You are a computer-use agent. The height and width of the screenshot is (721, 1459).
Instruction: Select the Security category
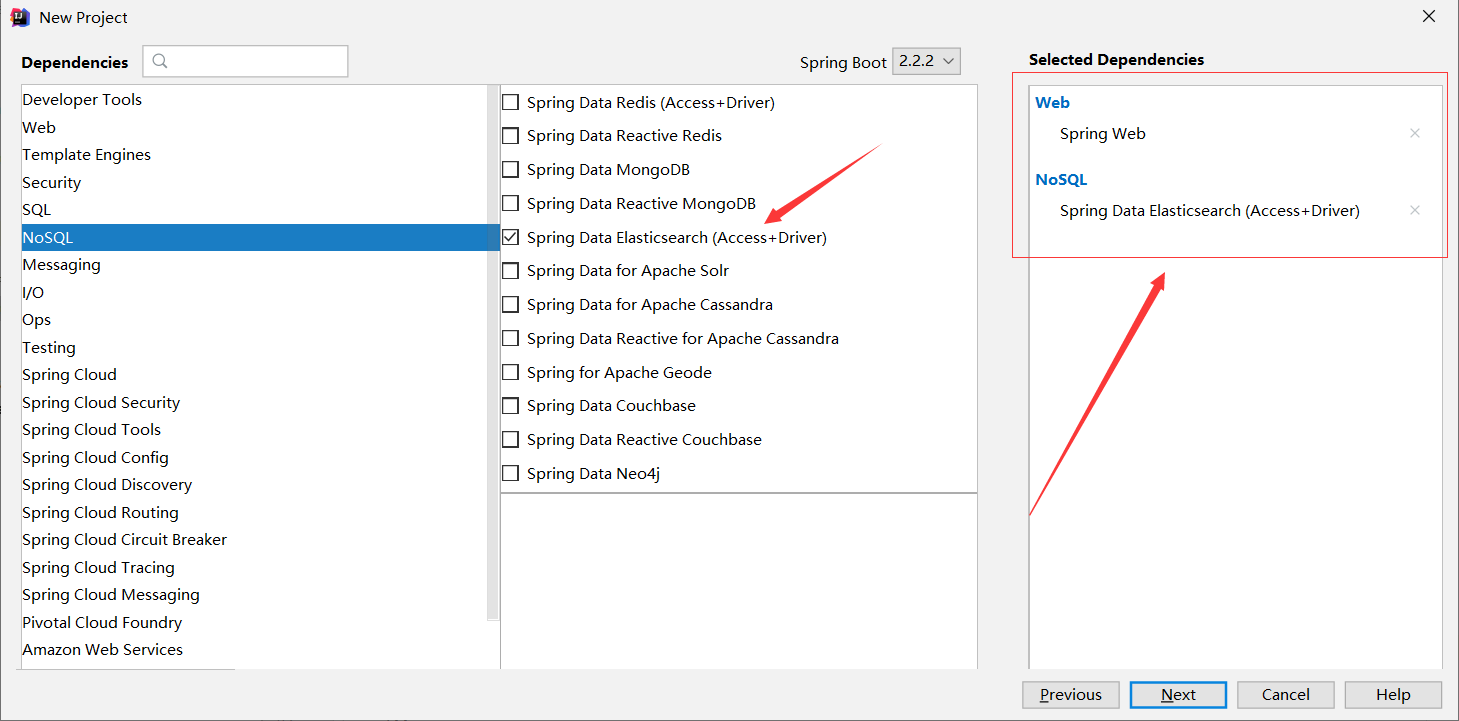[x=51, y=182]
